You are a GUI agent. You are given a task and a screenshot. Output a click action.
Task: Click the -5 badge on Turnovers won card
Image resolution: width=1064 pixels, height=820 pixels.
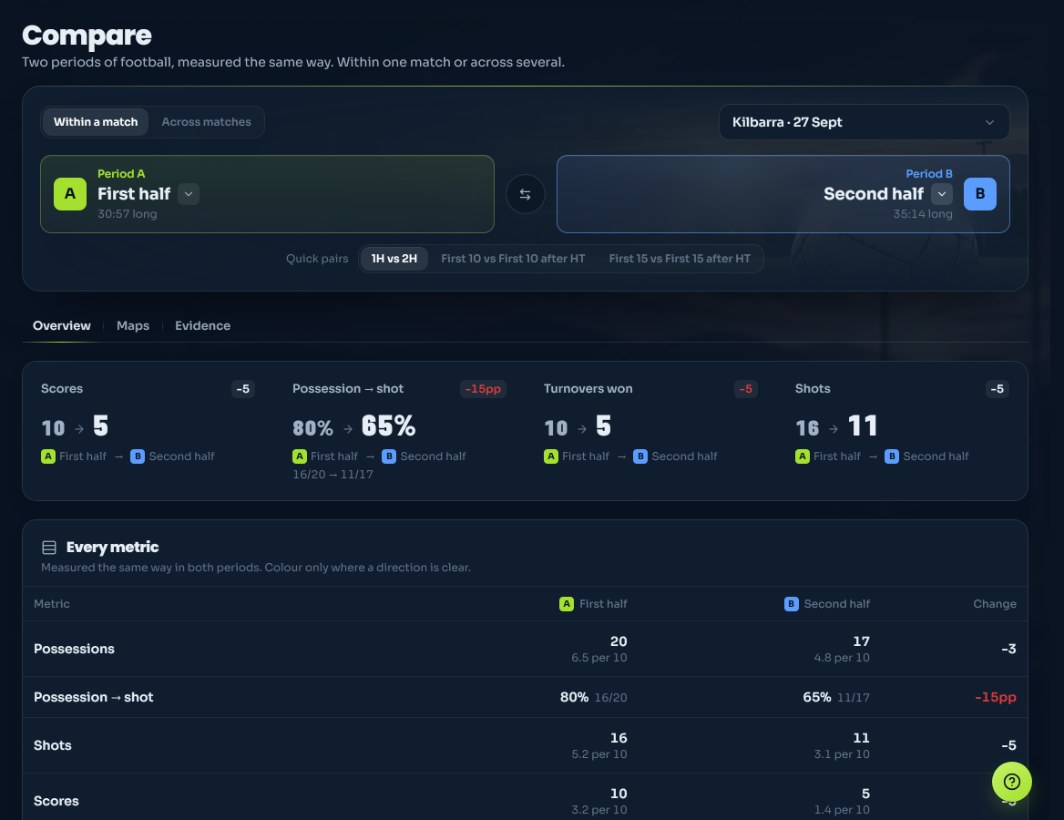(x=746, y=389)
